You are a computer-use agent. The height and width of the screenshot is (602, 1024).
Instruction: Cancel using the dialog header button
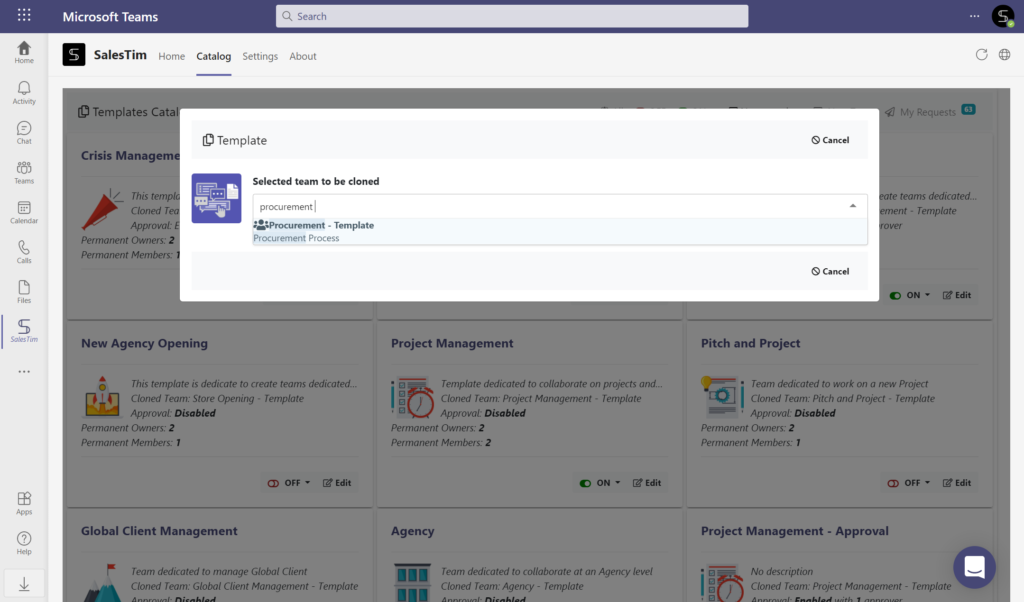point(830,140)
